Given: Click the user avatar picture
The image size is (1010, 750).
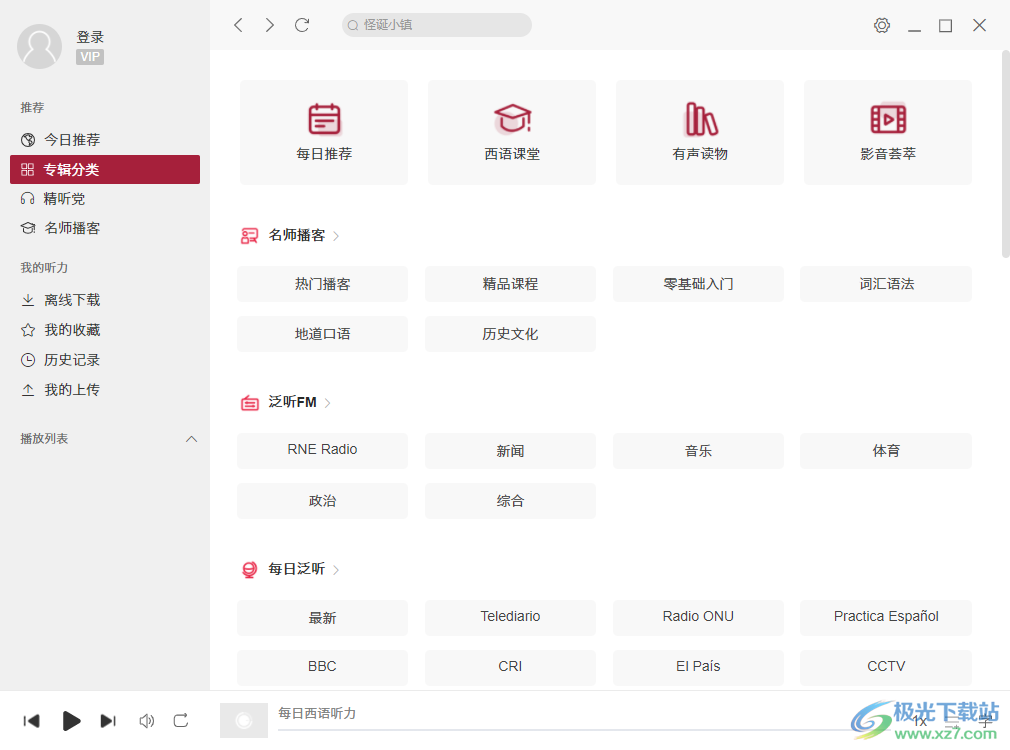Looking at the screenshot, I should pyautogui.click(x=39, y=46).
